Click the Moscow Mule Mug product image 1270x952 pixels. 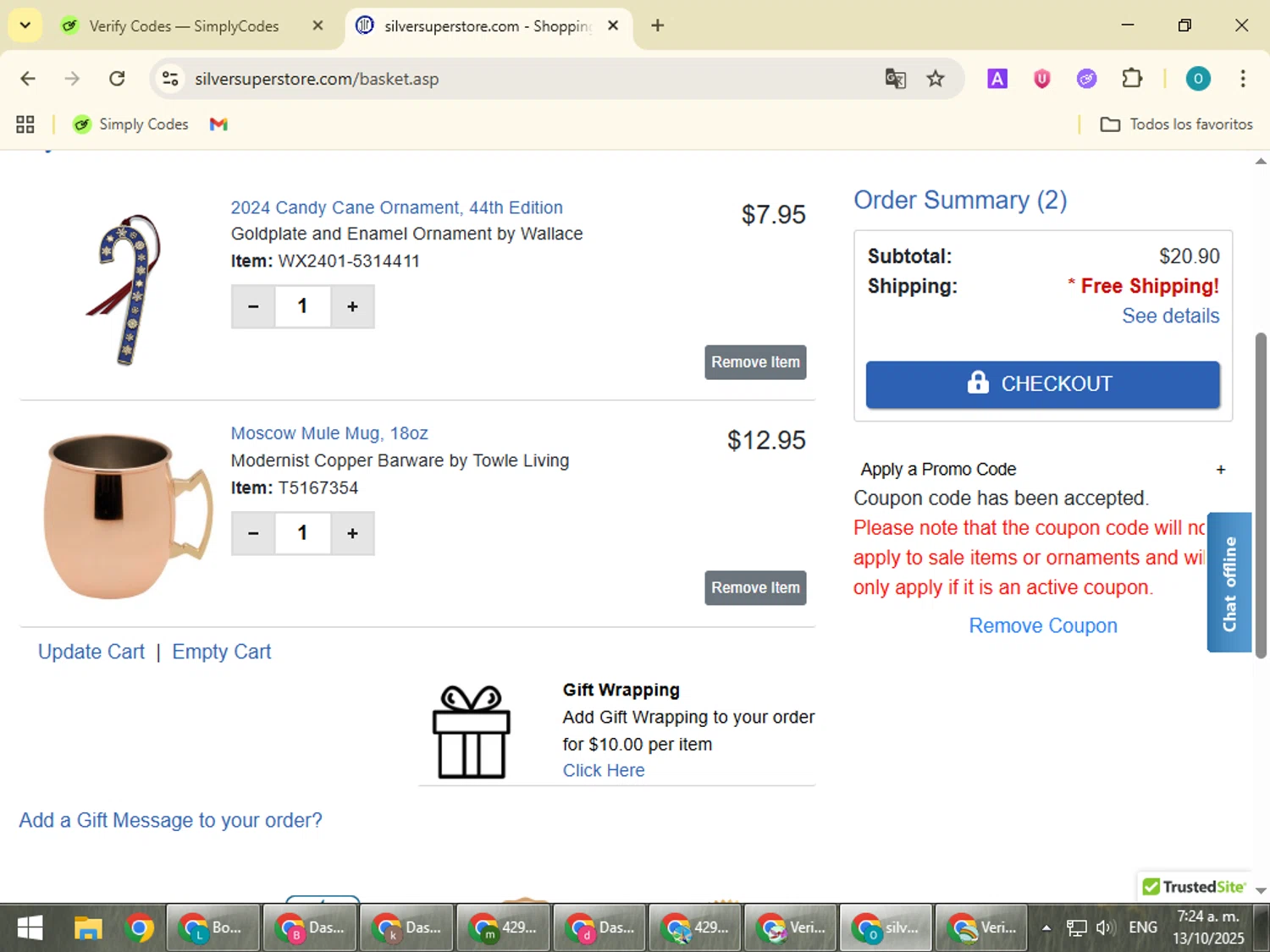coord(127,516)
